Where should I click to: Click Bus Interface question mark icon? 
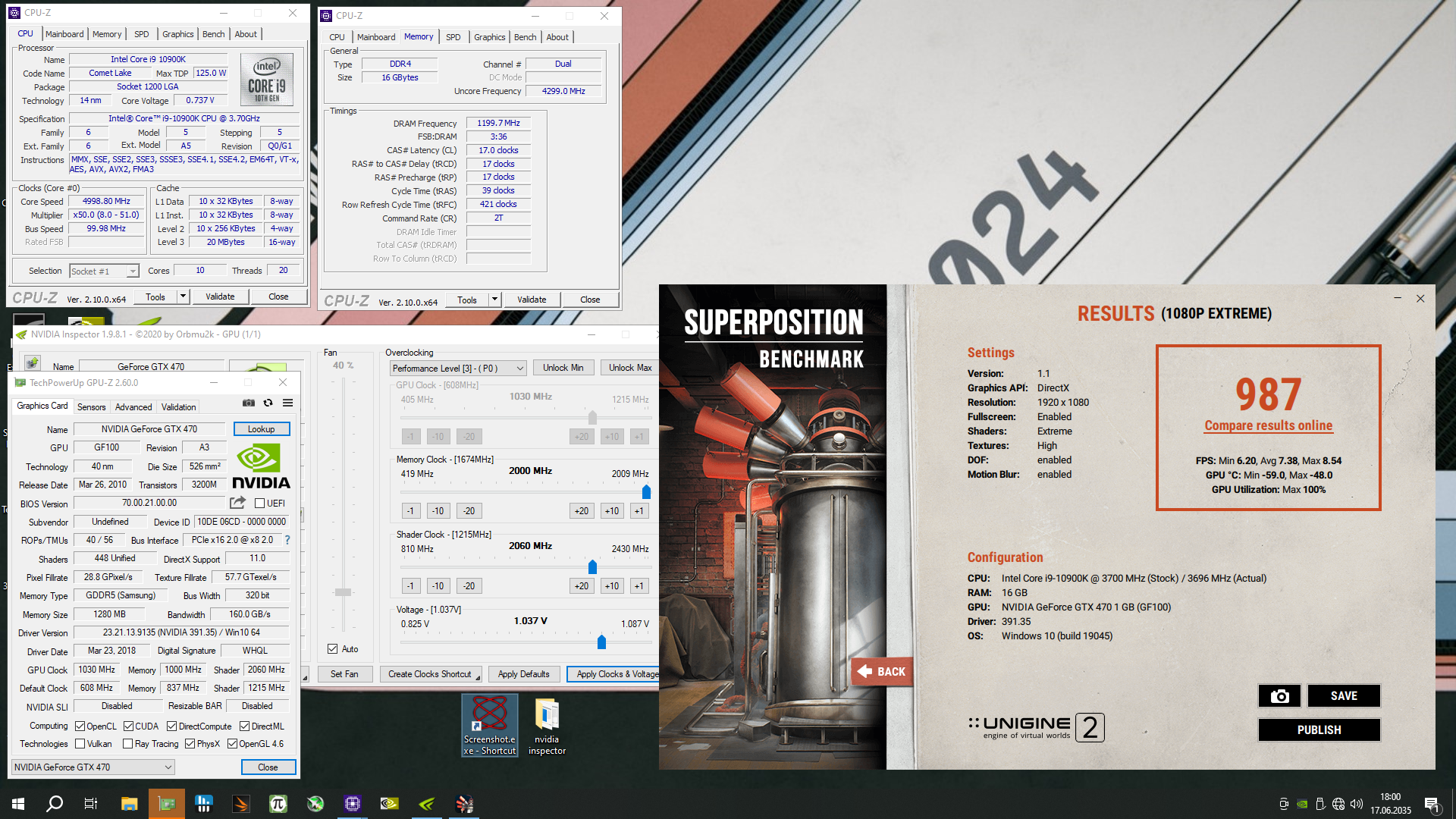pyautogui.click(x=287, y=540)
